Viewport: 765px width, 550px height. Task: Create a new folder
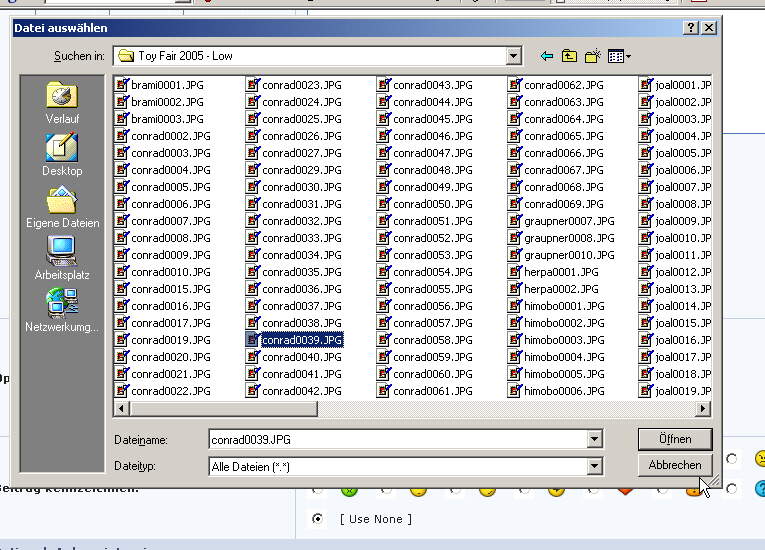(593, 56)
